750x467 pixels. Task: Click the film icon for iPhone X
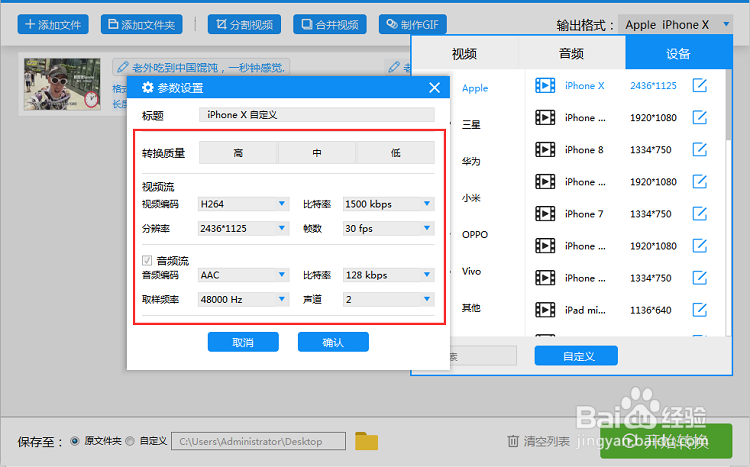545,86
